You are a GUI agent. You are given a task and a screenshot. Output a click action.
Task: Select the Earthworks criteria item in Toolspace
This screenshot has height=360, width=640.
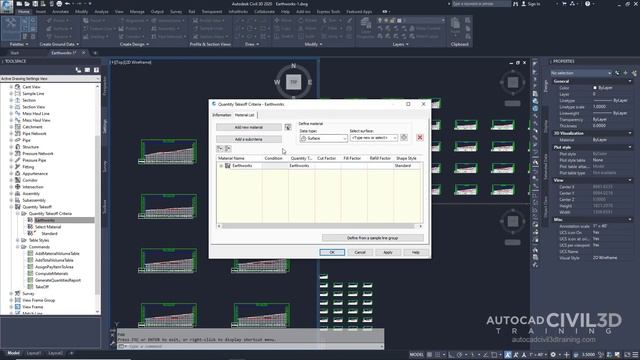pyautogui.click(x=44, y=220)
